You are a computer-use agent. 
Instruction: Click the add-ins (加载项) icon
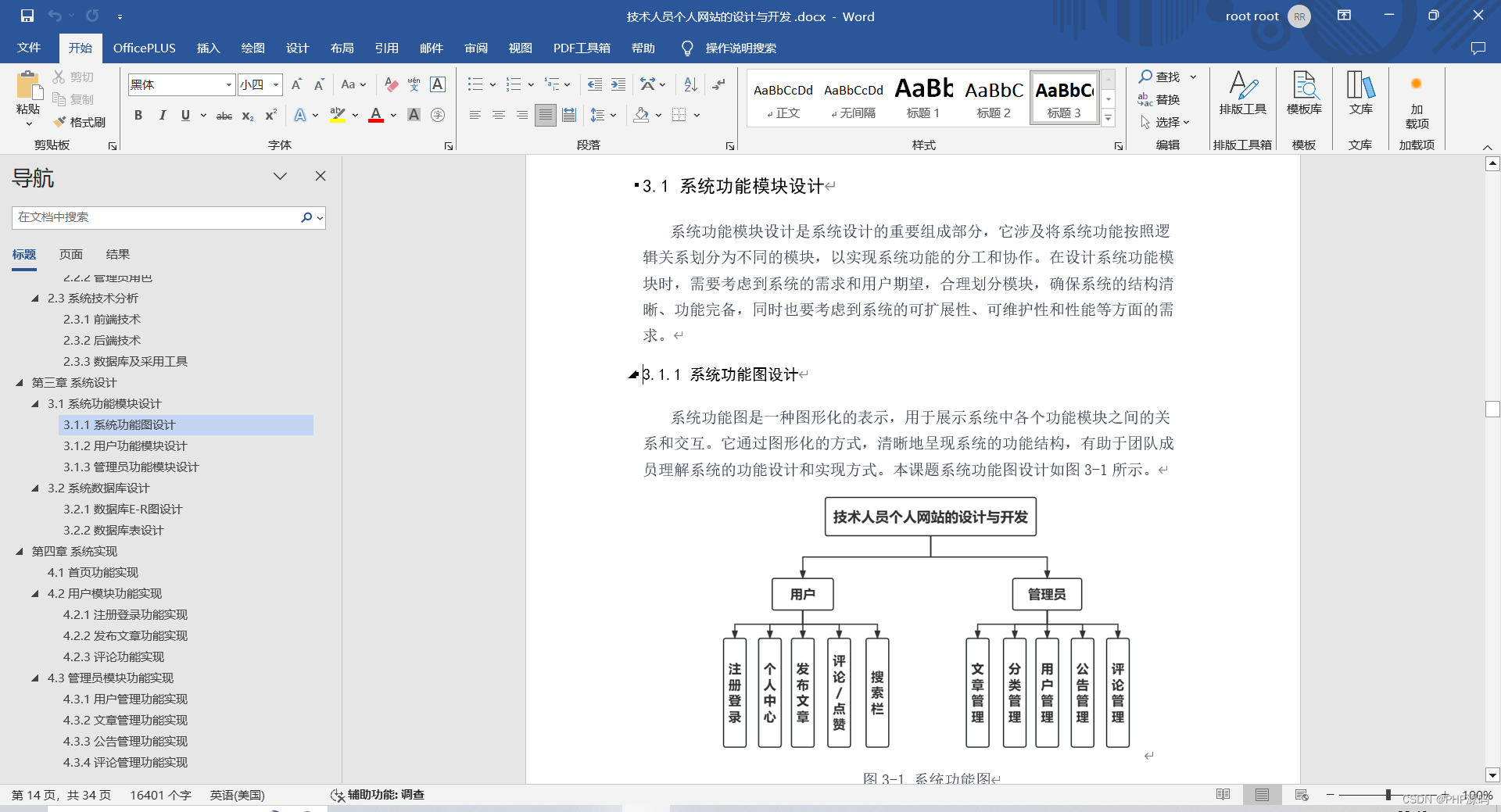(x=1417, y=102)
